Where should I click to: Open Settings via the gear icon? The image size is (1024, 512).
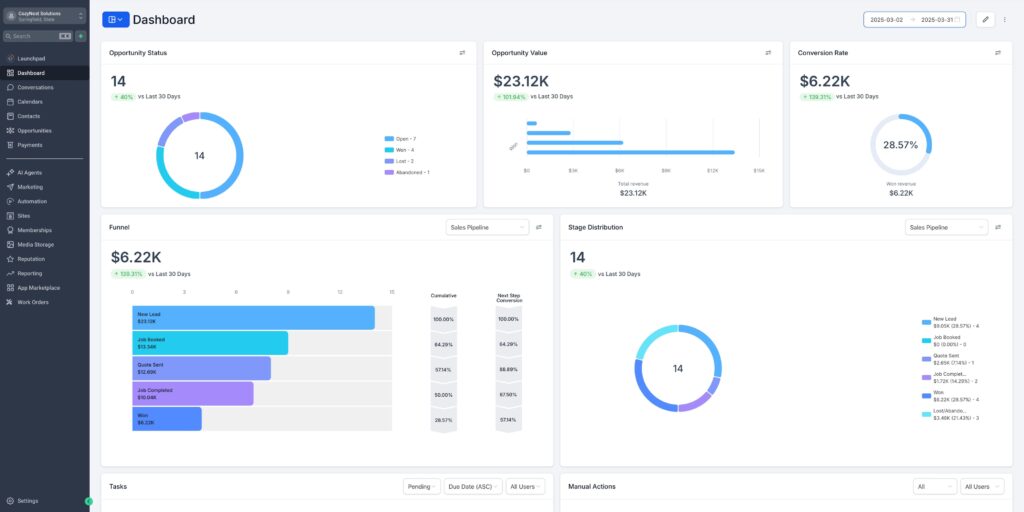[10, 500]
